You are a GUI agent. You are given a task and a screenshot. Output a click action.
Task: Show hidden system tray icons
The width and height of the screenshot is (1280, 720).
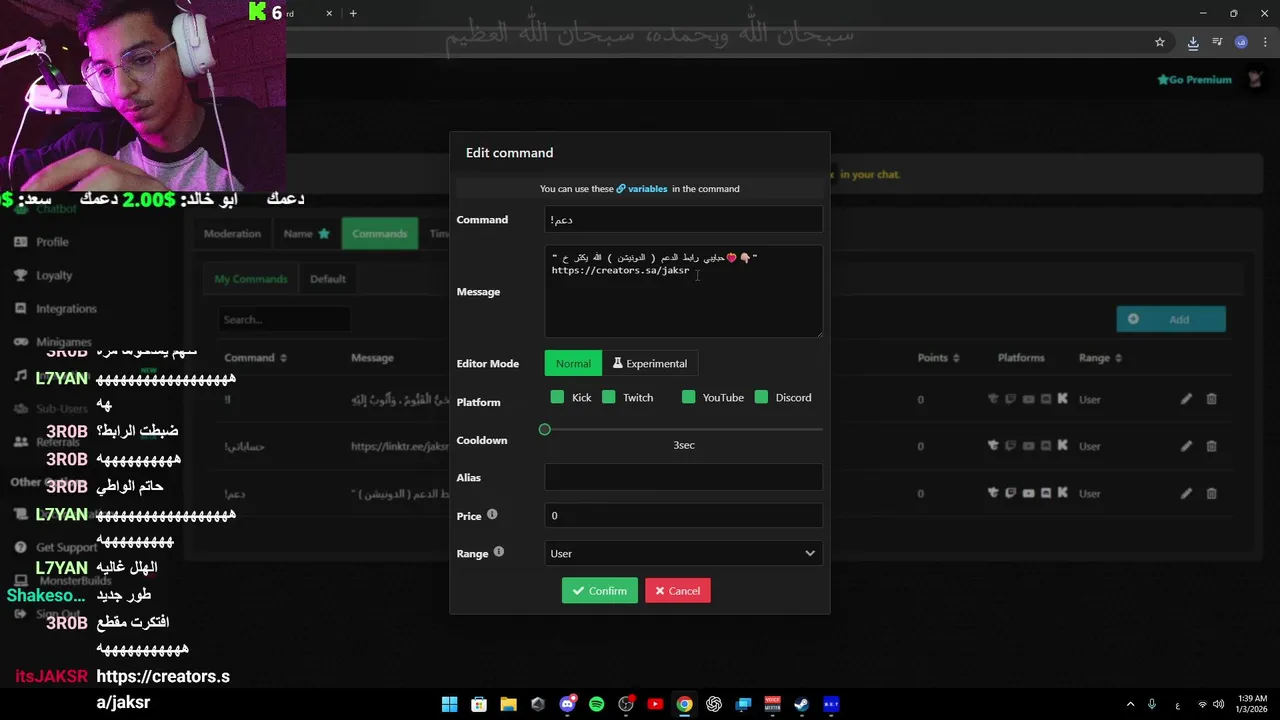click(x=1130, y=704)
